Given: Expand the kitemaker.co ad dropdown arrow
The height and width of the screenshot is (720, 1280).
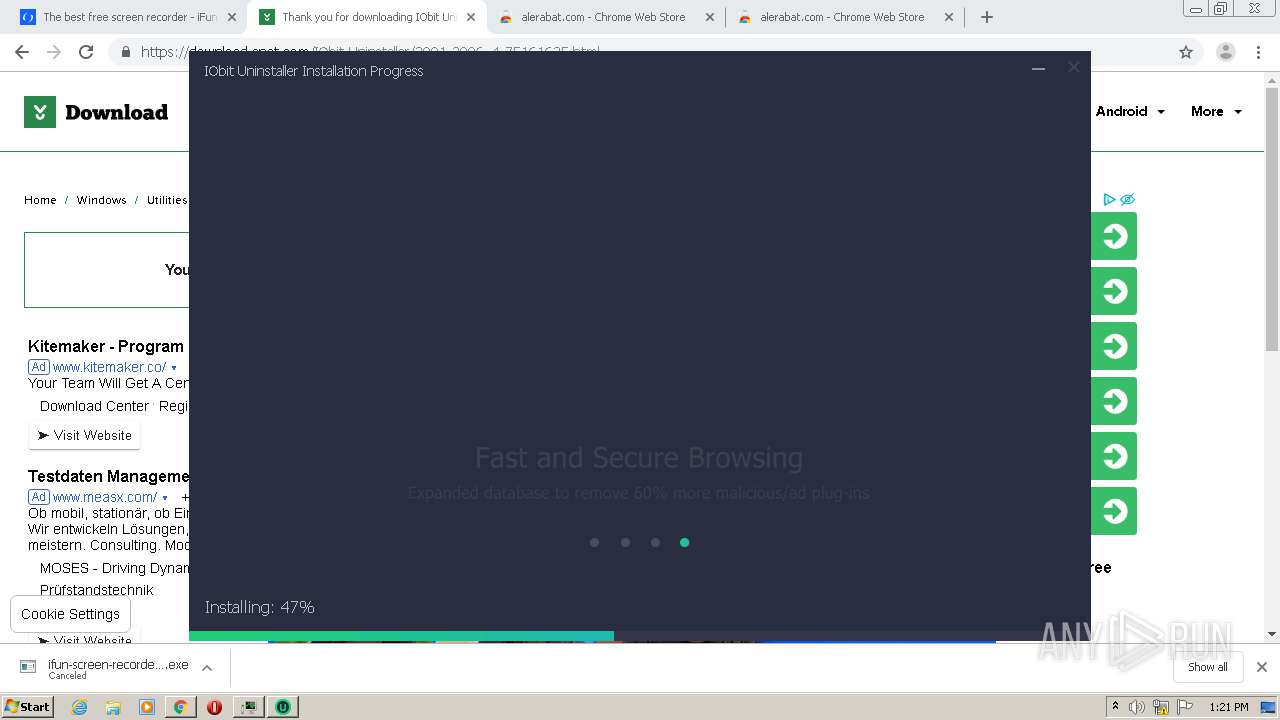Looking at the screenshot, I should pyautogui.click(x=174, y=368).
